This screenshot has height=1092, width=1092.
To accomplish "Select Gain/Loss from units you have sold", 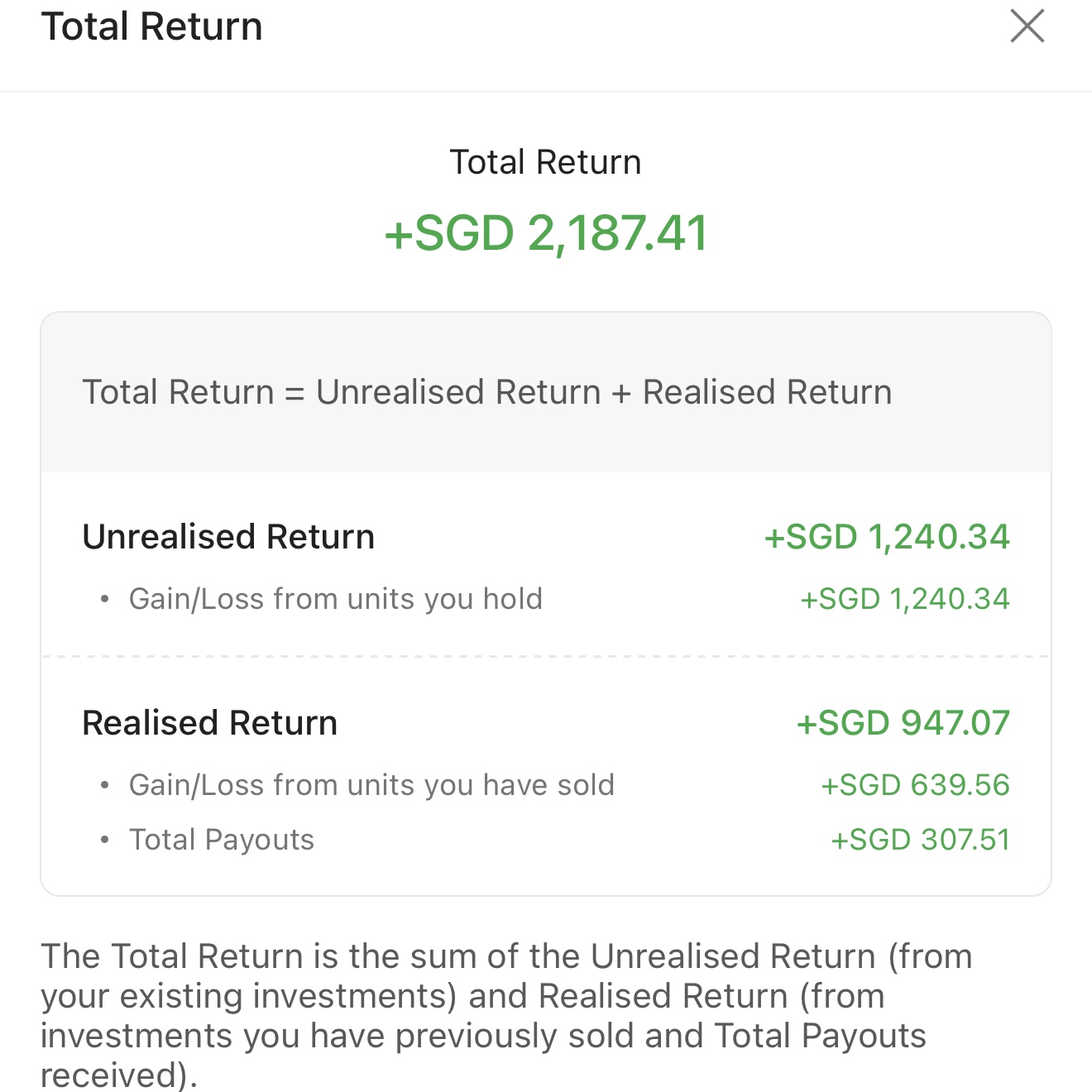I will [371, 785].
